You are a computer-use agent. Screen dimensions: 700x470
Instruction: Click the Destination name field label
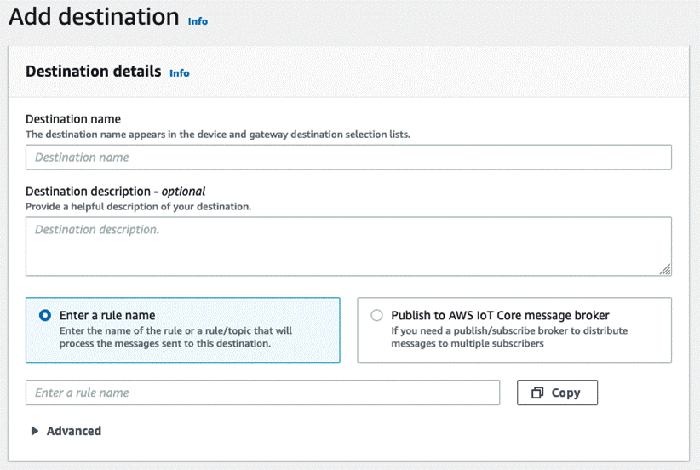pos(73,119)
